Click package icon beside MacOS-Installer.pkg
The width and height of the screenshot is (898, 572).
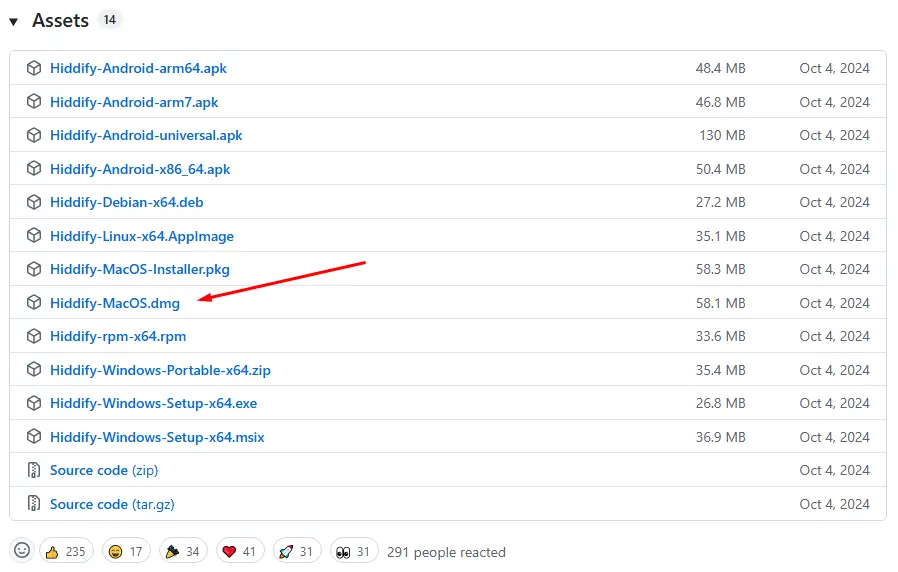[x=34, y=269]
